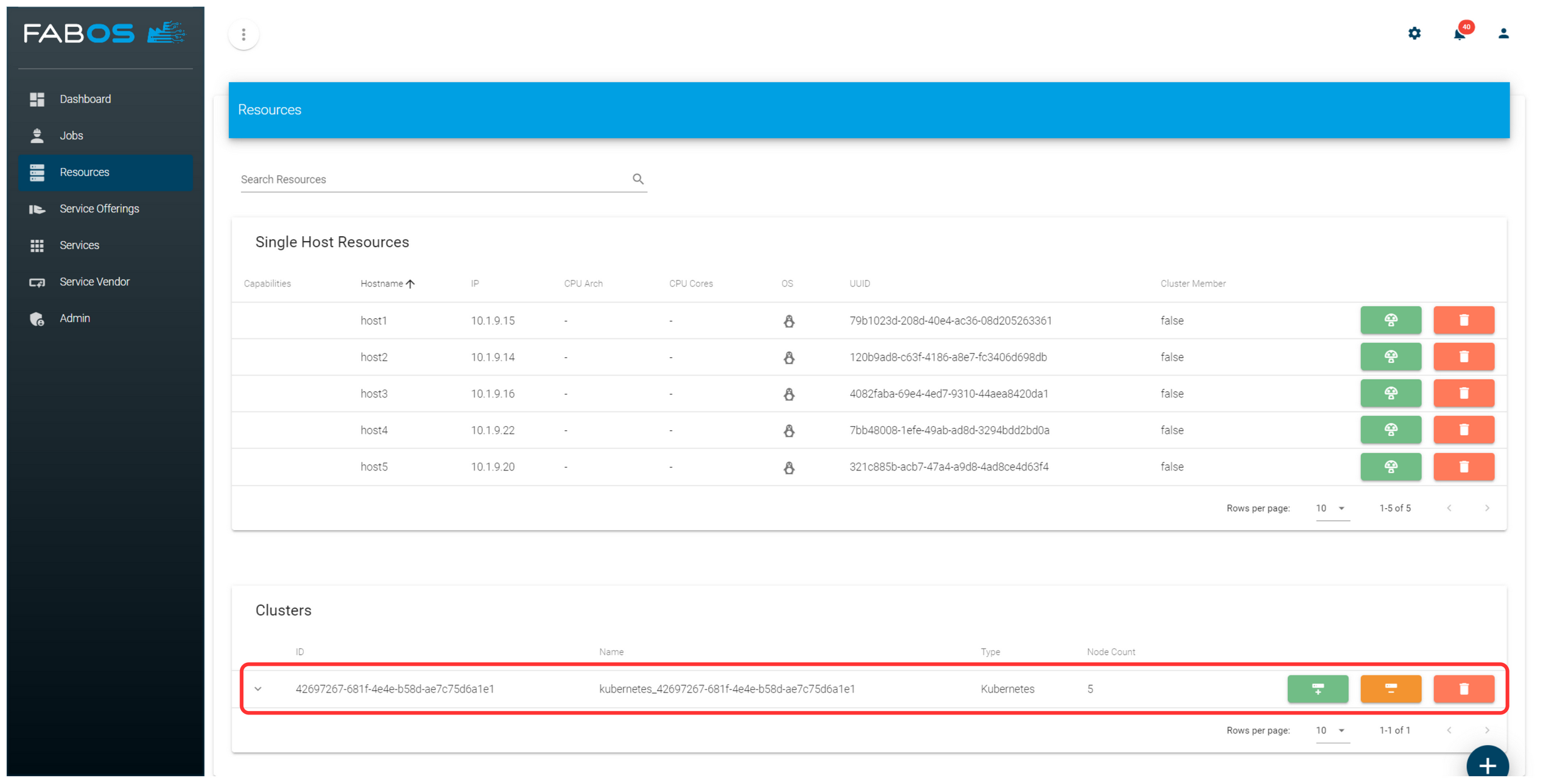Open the rows per page dropdown for Single Host Resources
This screenshot has width=1543, height=784.
1332,508
